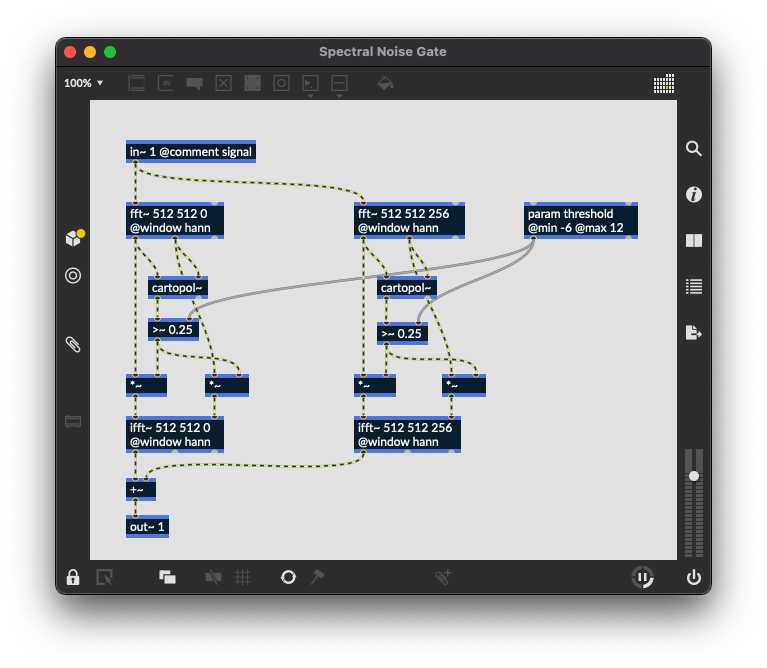Toggle the grid display in bottom toolbar
The width and height of the screenshot is (767, 668).
(242, 577)
